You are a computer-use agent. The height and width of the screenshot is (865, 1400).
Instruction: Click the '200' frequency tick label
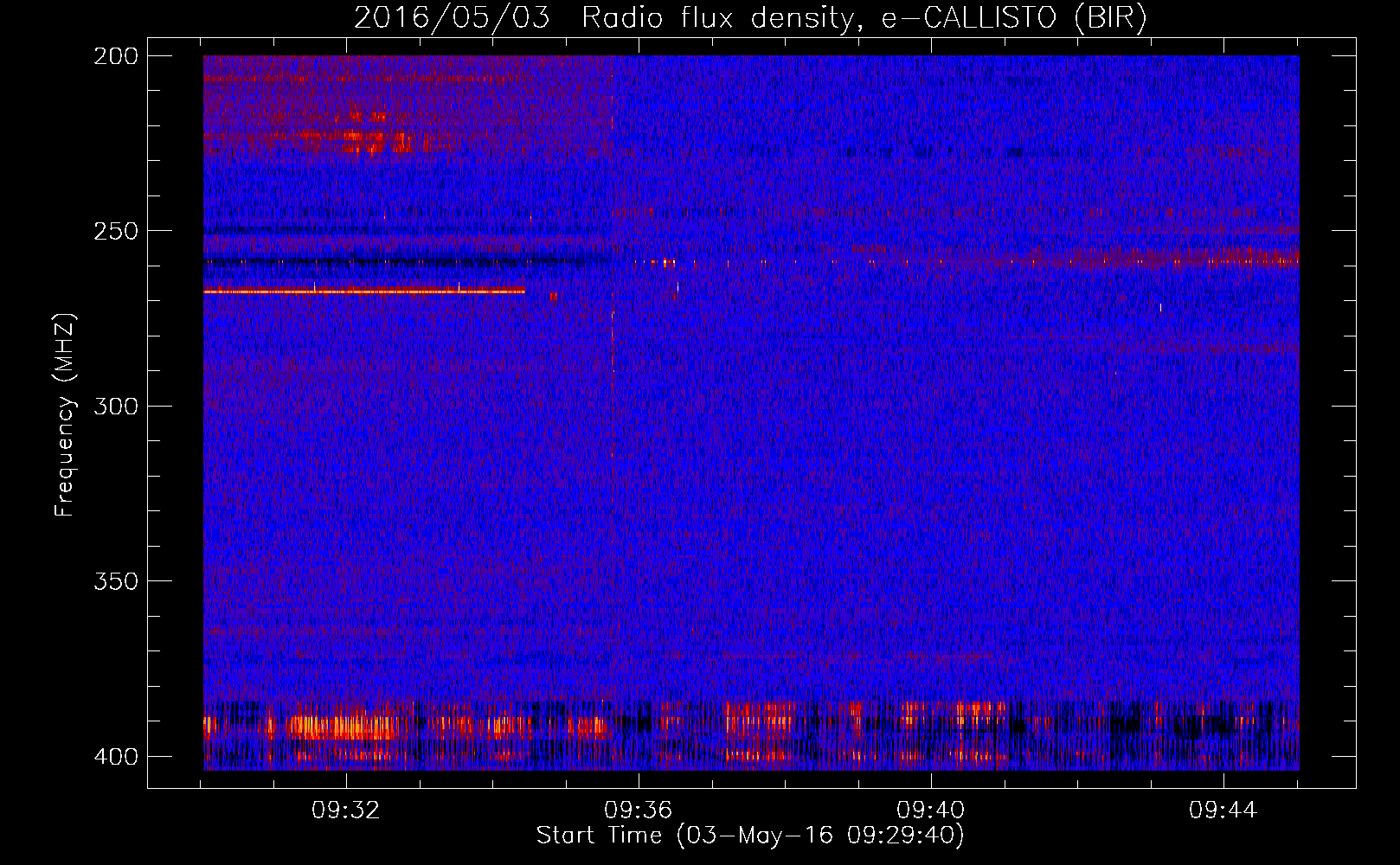pyautogui.click(x=116, y=56)
